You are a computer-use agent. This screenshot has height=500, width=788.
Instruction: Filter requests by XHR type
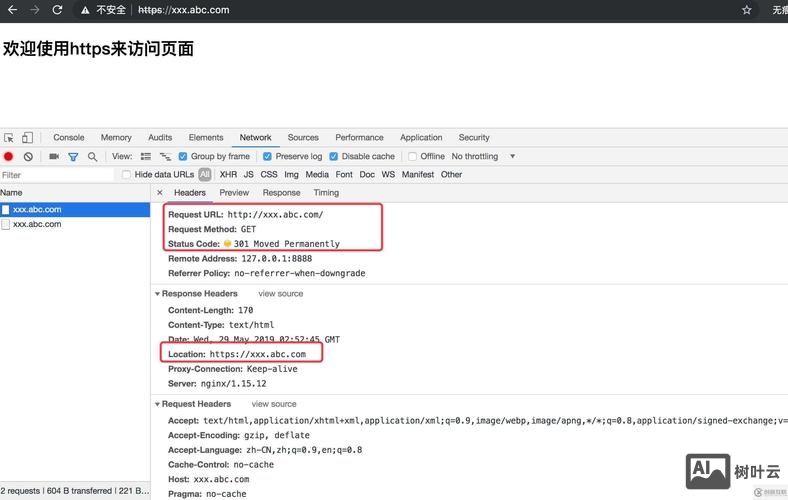tap(228, 175)
